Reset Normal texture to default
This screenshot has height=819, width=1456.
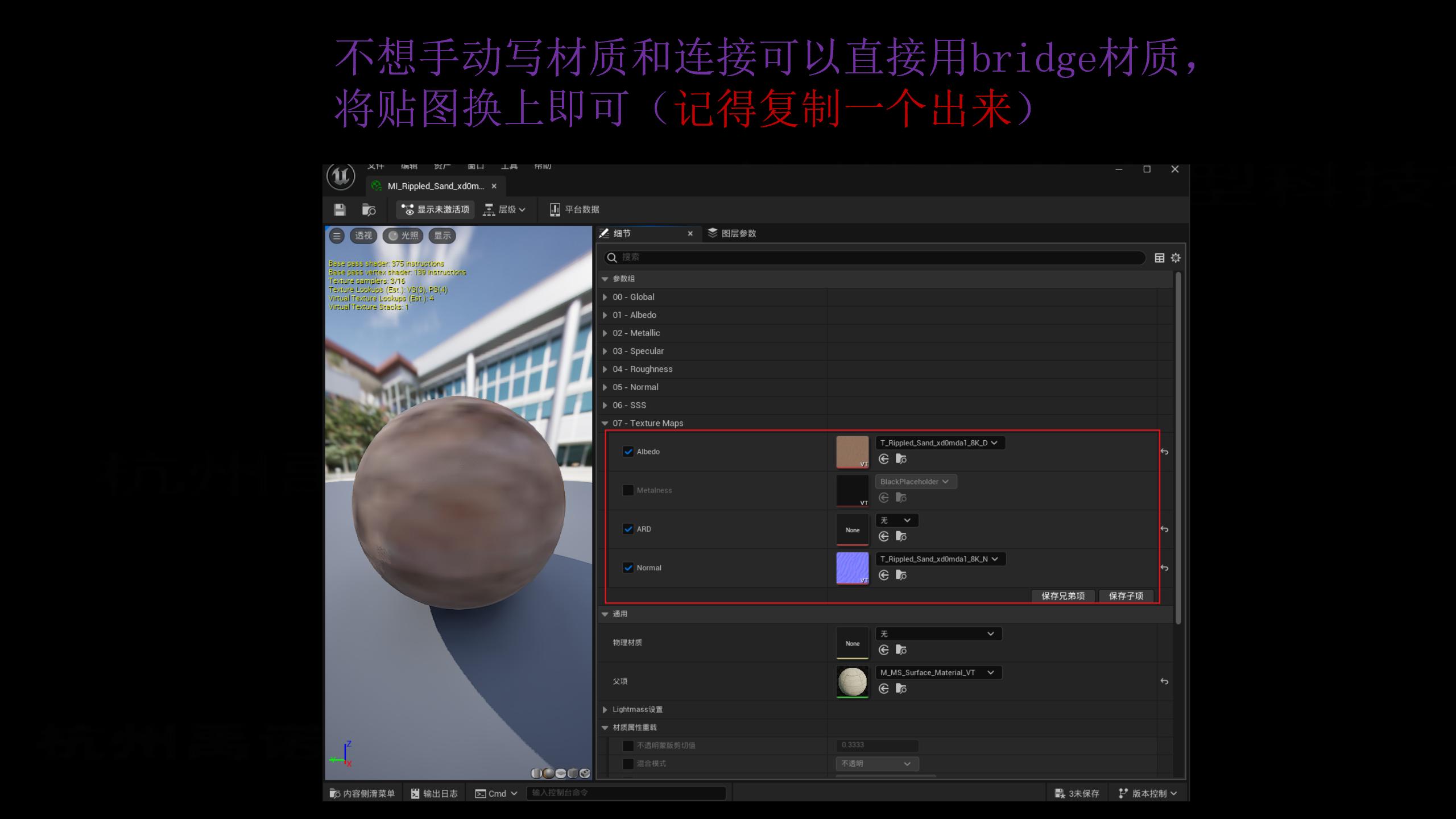click(1164, 568)
